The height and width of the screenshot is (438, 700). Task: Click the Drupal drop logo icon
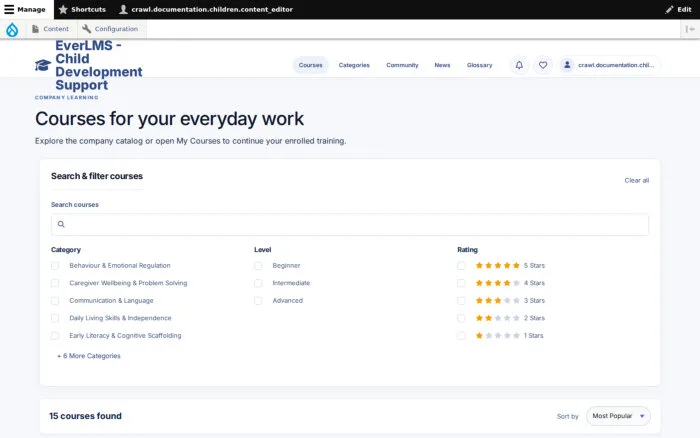coord(12,29)
